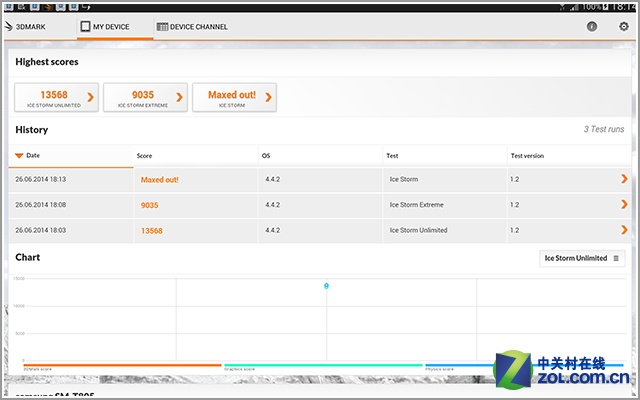Open 13568 Ice Storm Unlimited score card

pos(56,98)
